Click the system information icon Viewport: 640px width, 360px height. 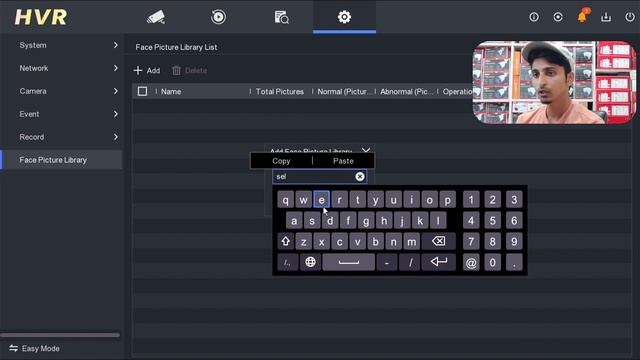[534, 17]
